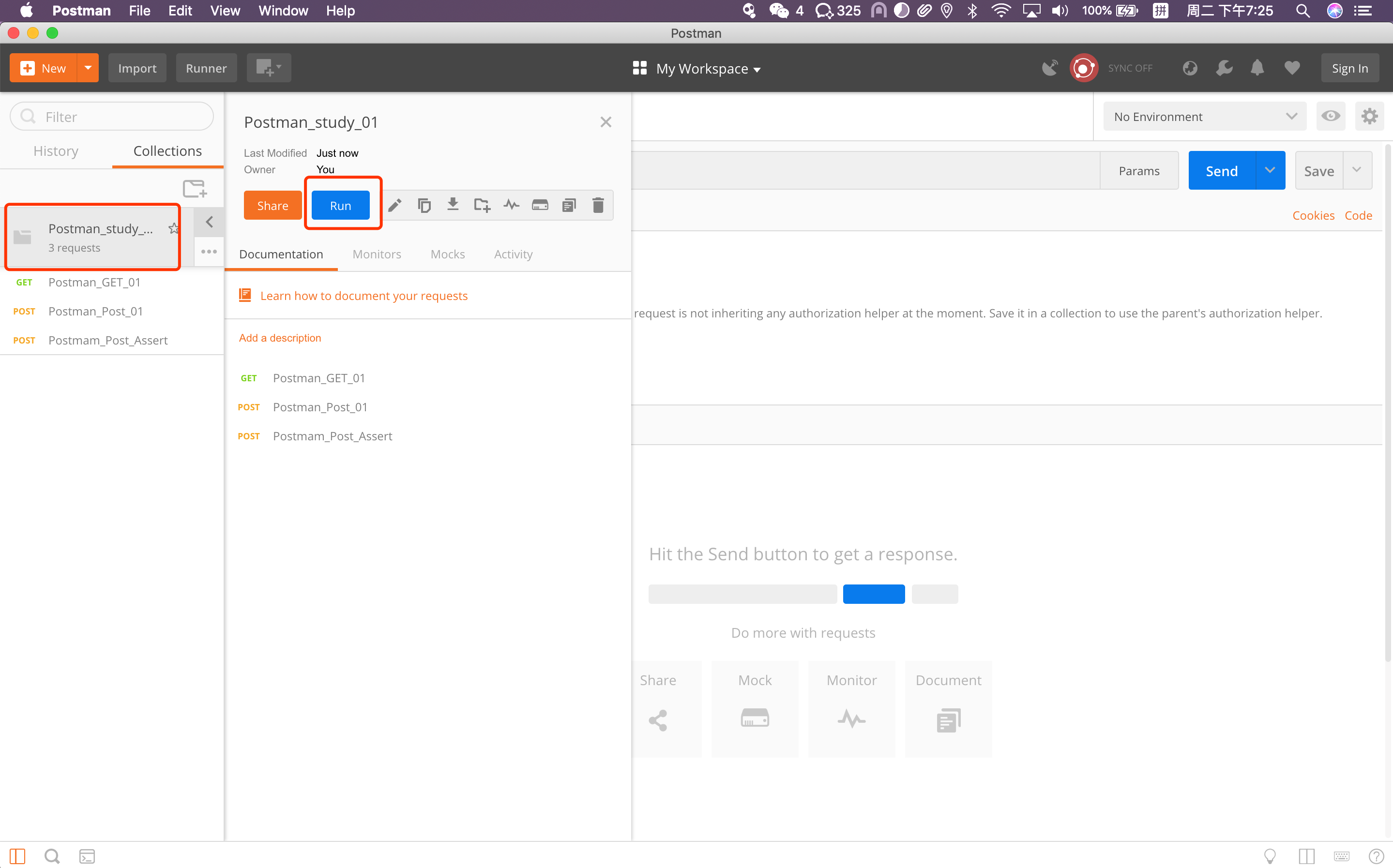The height and width of the screenshot is (868, 1393).
Task: Duplicate collection using the copy icon
Action: pyautogui.click(x=424, y=206)
